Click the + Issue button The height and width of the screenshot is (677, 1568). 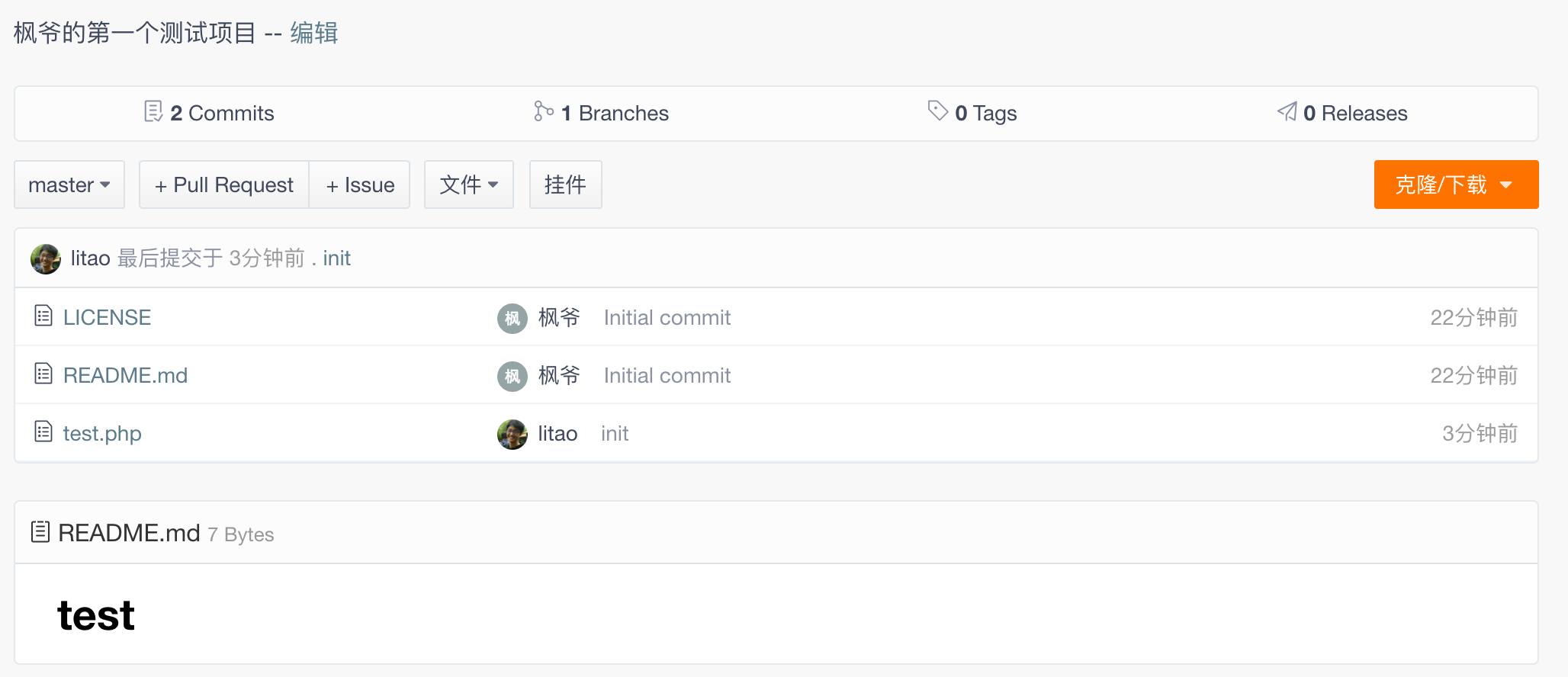[x=360, y=184]
